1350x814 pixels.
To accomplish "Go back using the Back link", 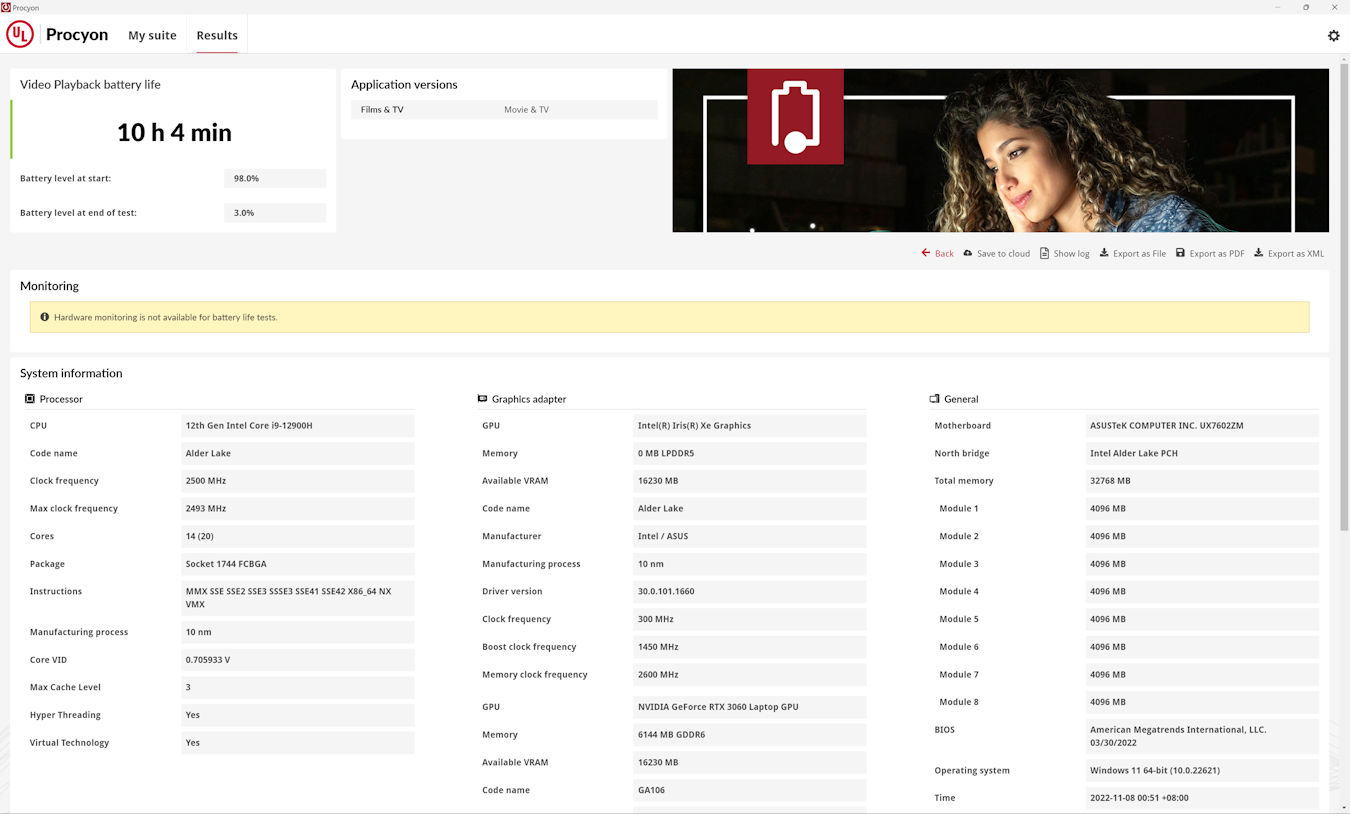I will [944, 254].
